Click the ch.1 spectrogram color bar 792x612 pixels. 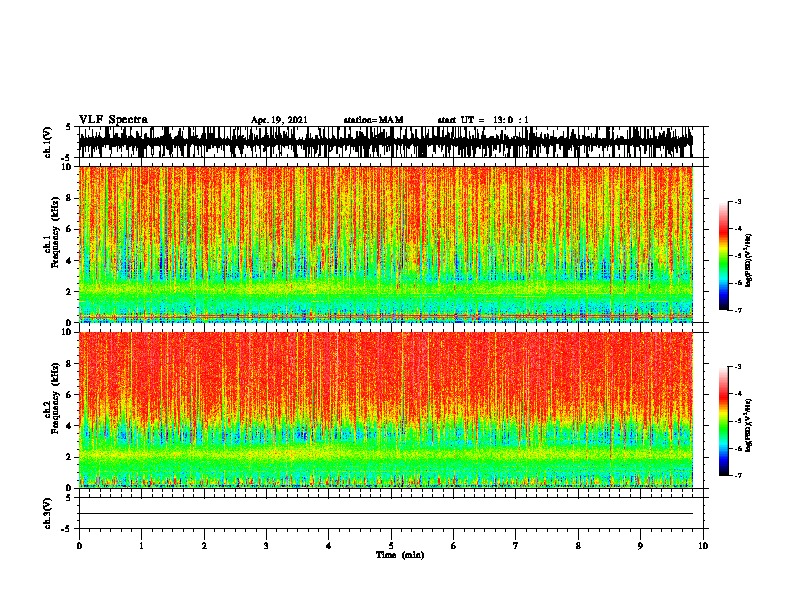(723, 256)
